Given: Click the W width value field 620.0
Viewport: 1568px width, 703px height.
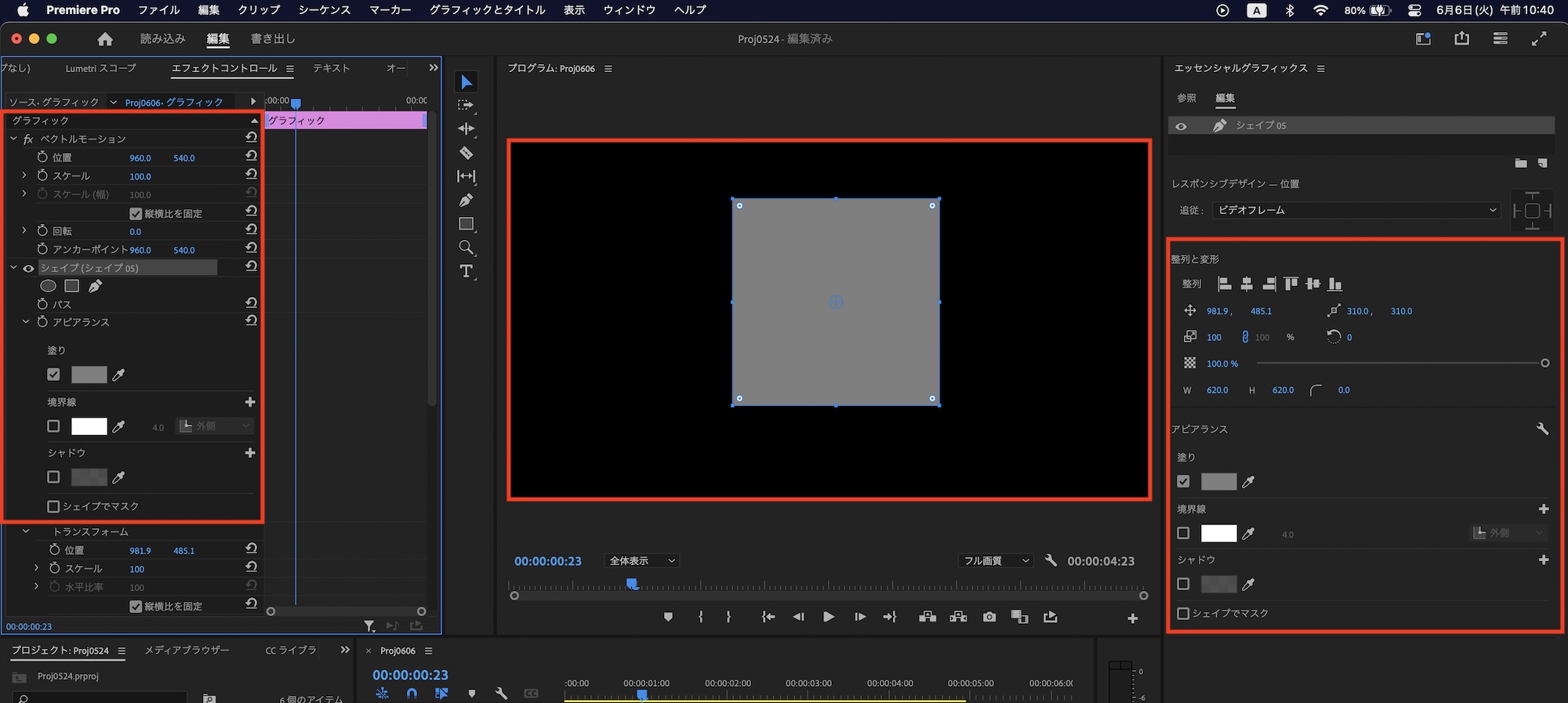Looking at the screenshot, I should (1217, 390).
